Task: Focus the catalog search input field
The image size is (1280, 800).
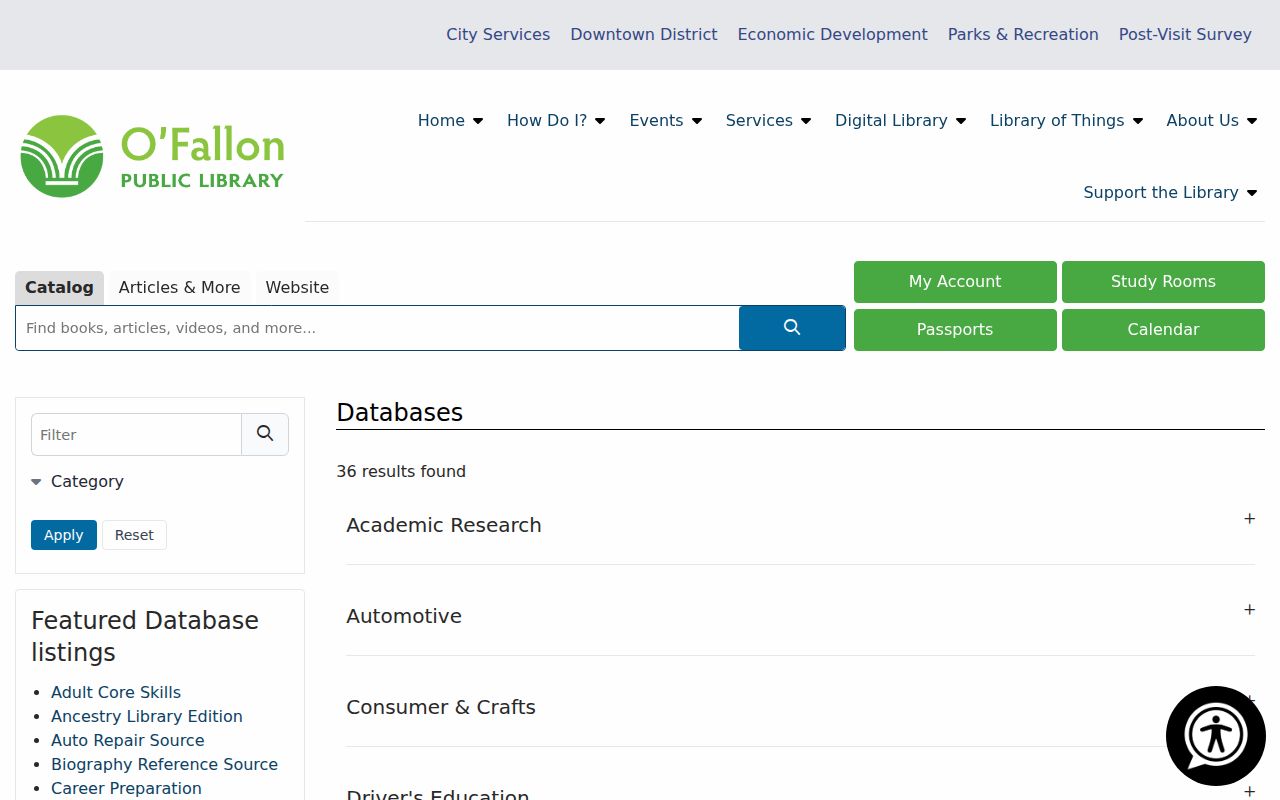Action: (x=377, y=328)
